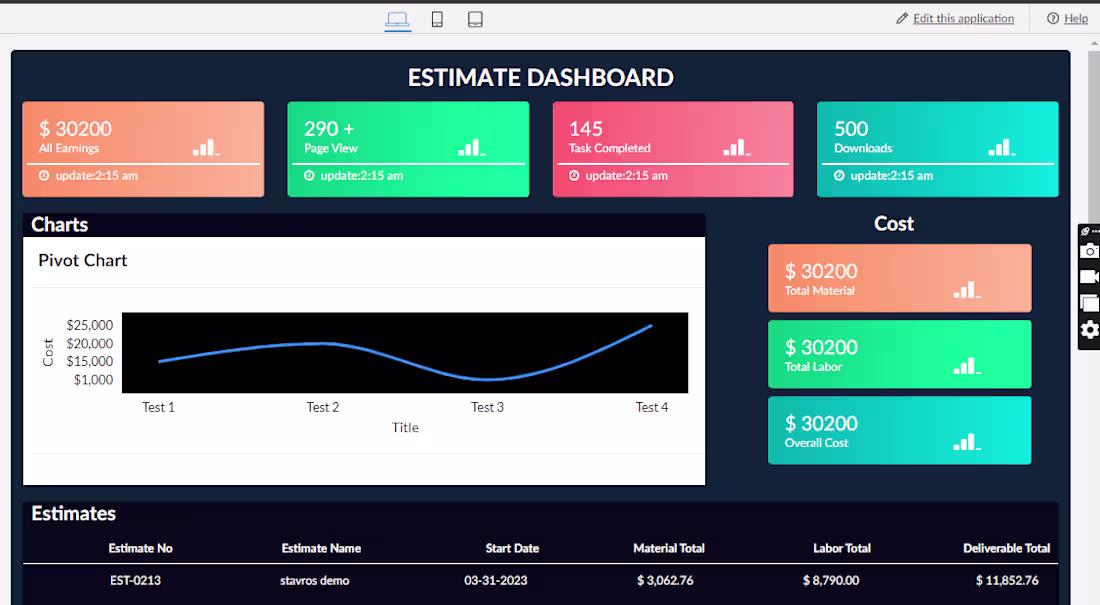Click the bar chart icon on Overall Cost card
The image size is (1100, 605).
966,442
